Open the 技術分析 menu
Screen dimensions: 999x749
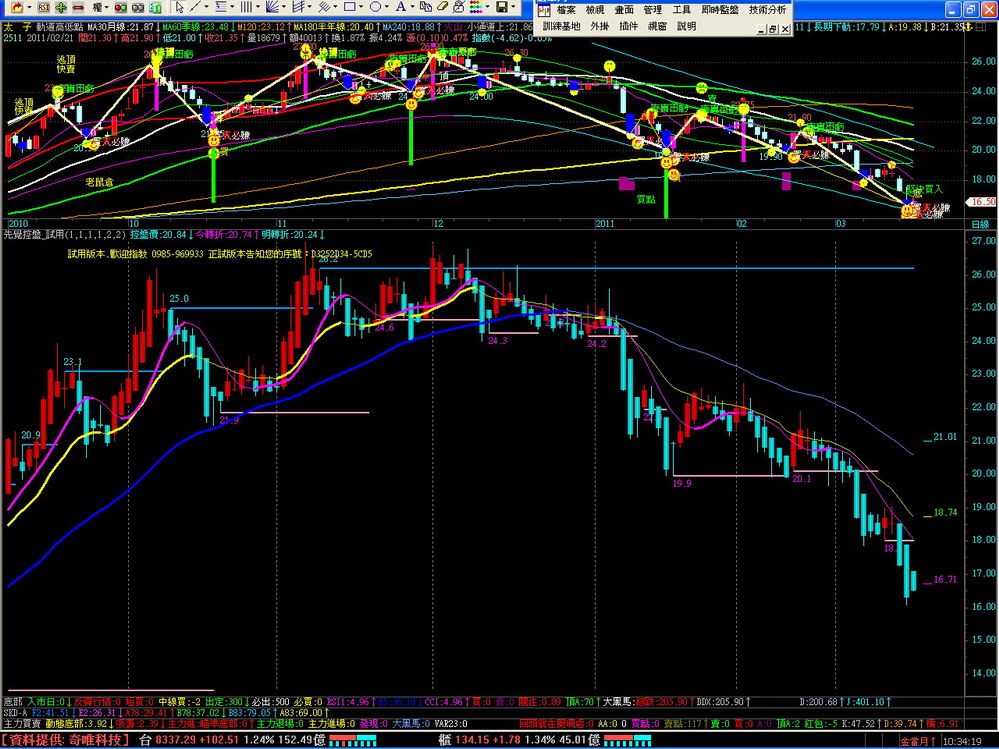tap(767, 9)
